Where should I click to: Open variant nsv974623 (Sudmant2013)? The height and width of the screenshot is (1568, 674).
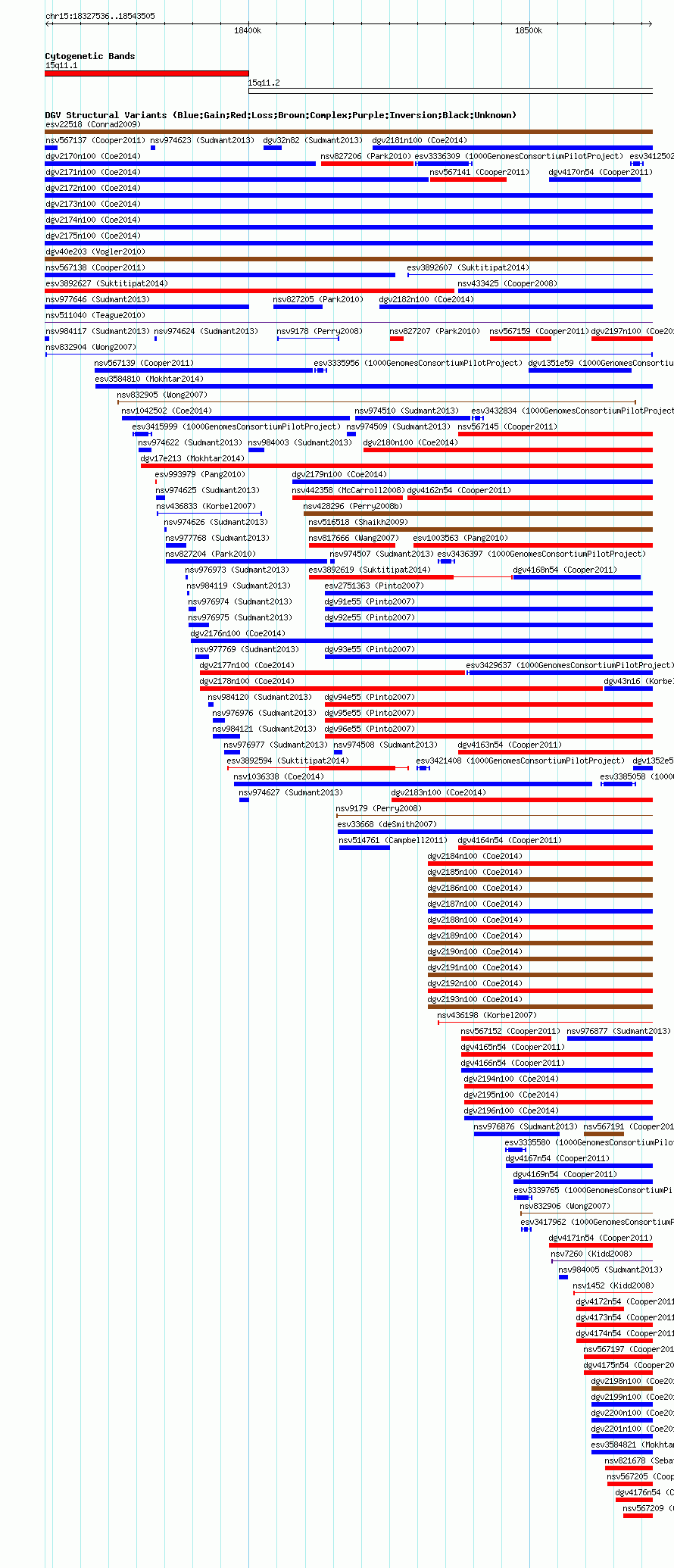pyautogui.click(x=203, y=140)
